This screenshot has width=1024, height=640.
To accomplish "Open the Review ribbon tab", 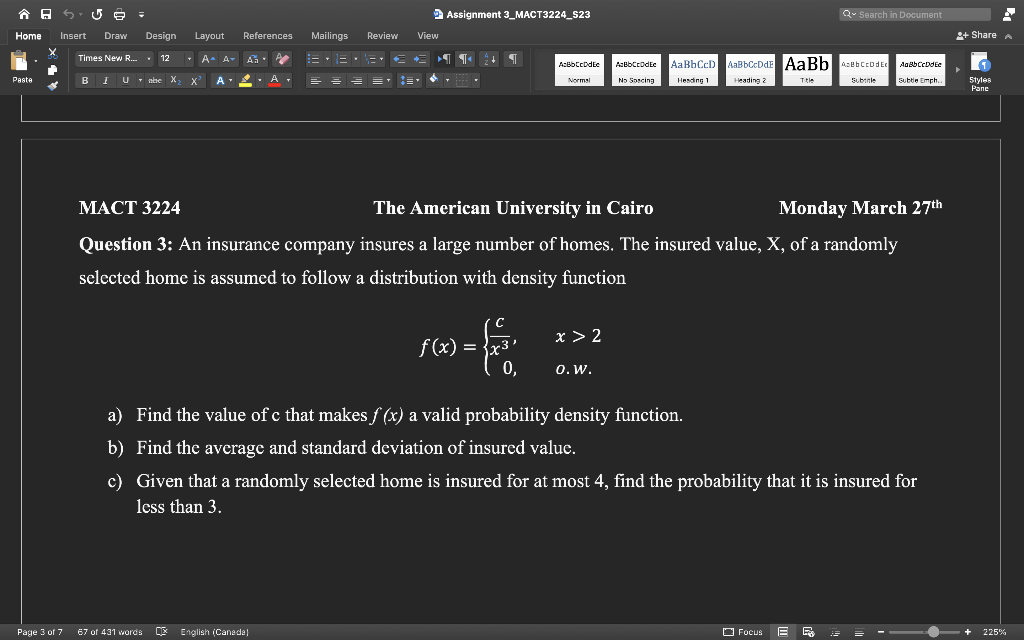I will [381, 35].
